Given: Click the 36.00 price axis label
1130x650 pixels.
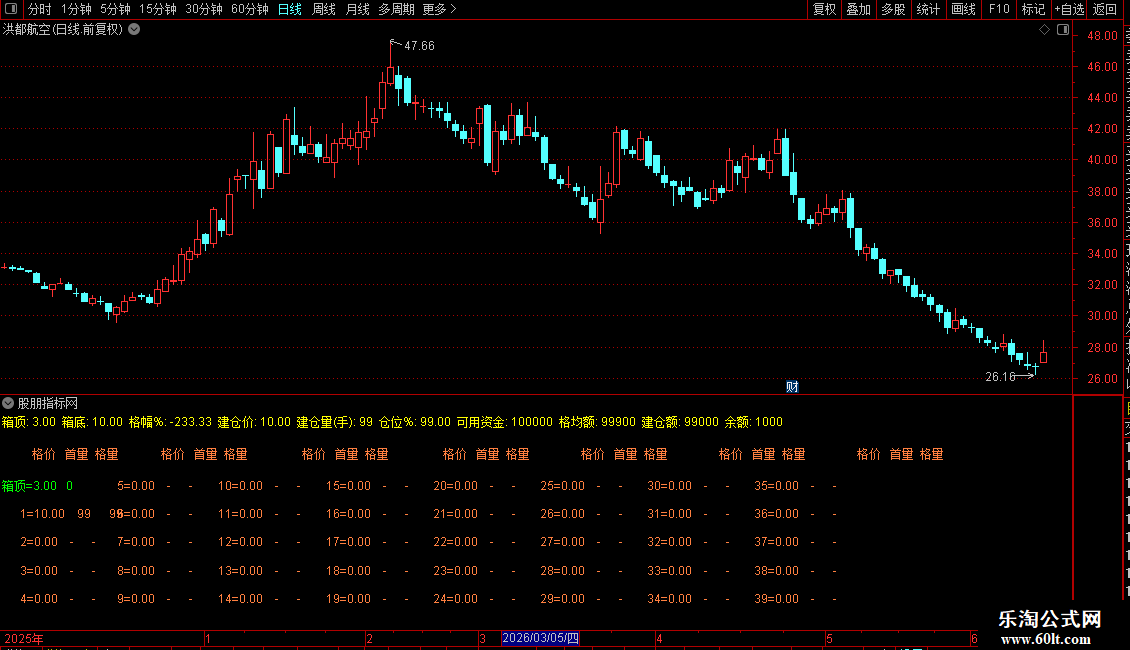Looking at the screenshot, I should click(1103, 223).
